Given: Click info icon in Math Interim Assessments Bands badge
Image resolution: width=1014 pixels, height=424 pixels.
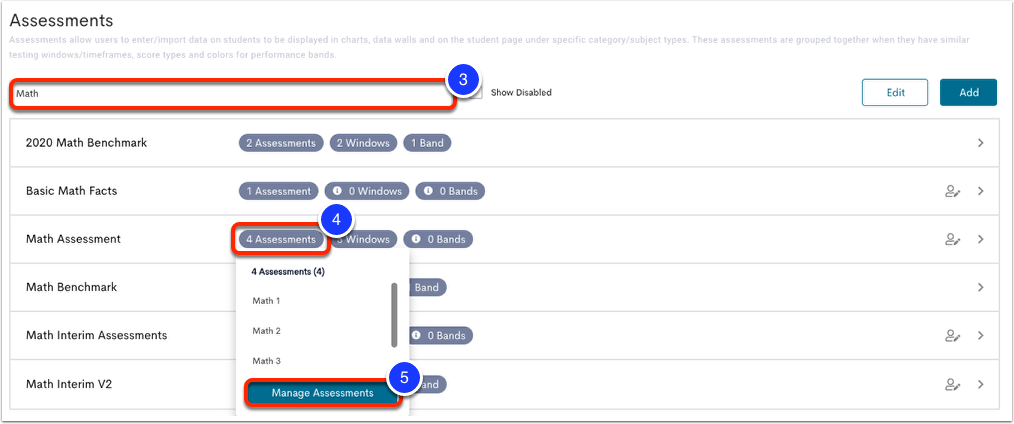Looking at the screenshot, I should 416,335.
